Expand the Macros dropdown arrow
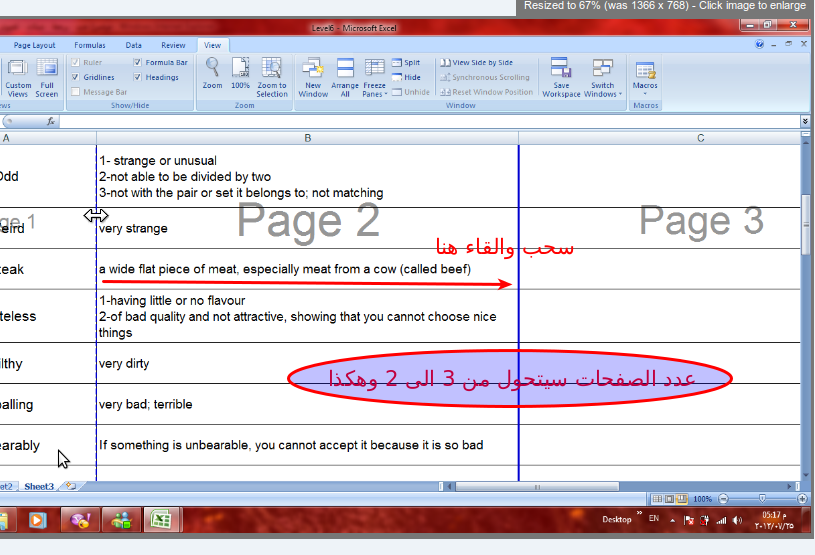The width and height of the screenshot is (815, 555). click(x=645, y=94)
